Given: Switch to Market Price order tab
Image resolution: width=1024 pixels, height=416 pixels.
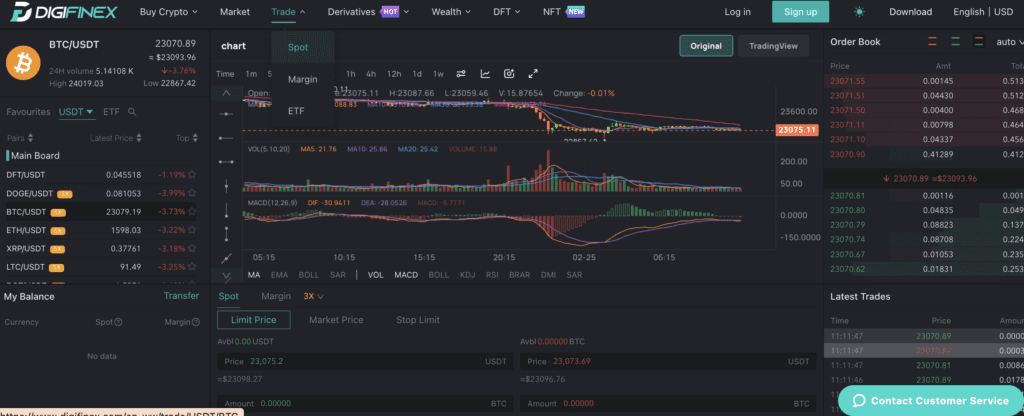Looking at the screenshot, I should [336, 320].
